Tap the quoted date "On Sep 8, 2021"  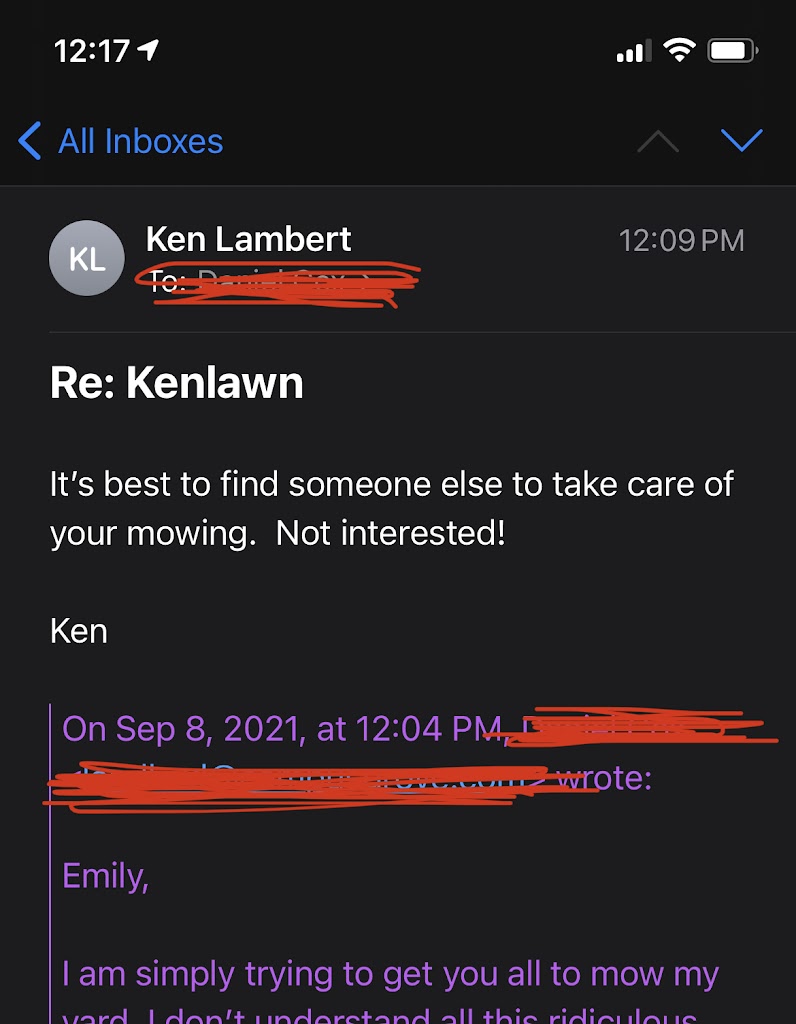[x=180, y=729]
